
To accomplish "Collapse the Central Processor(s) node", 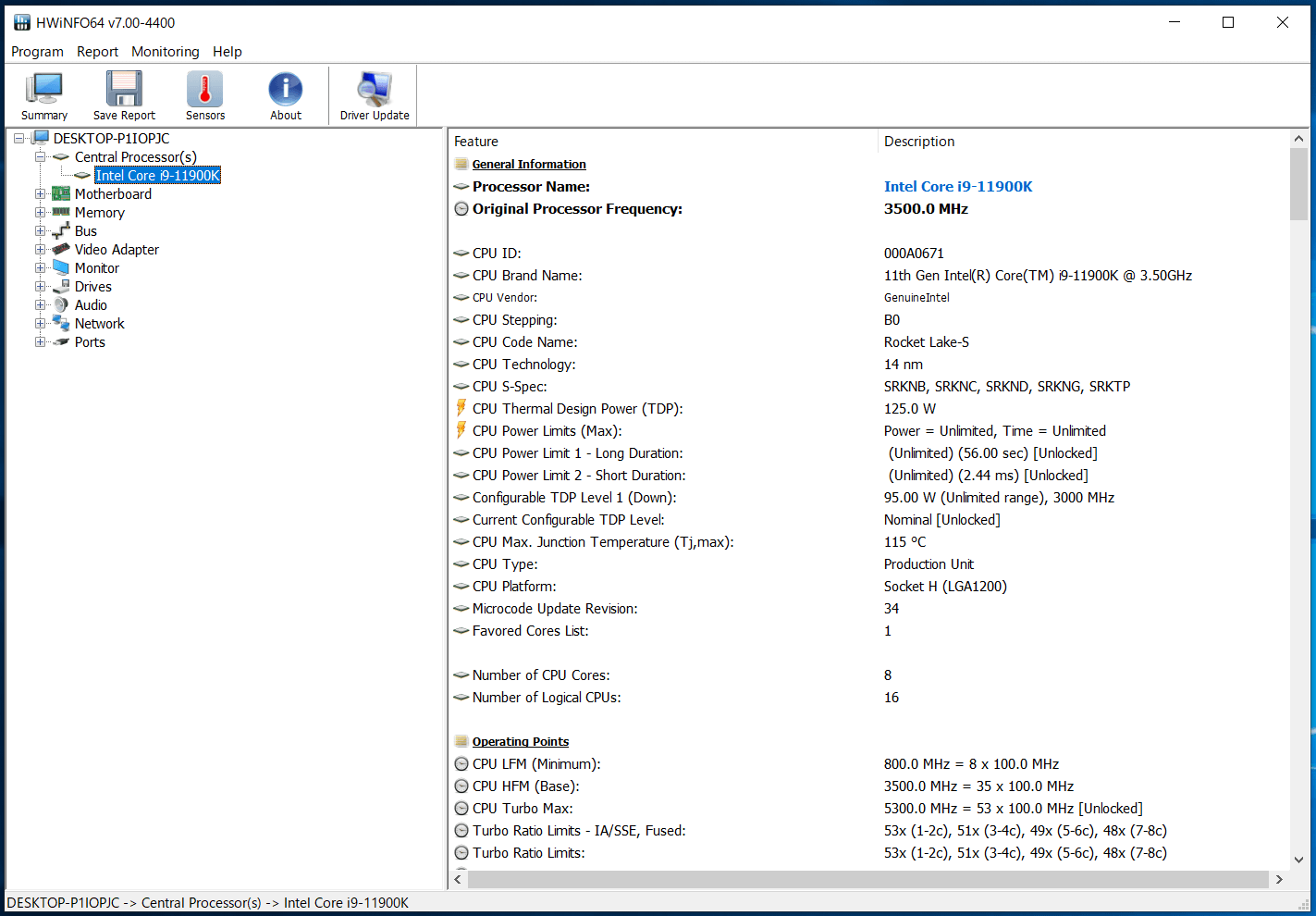I will pyautogui.click(x=40, y=156).
